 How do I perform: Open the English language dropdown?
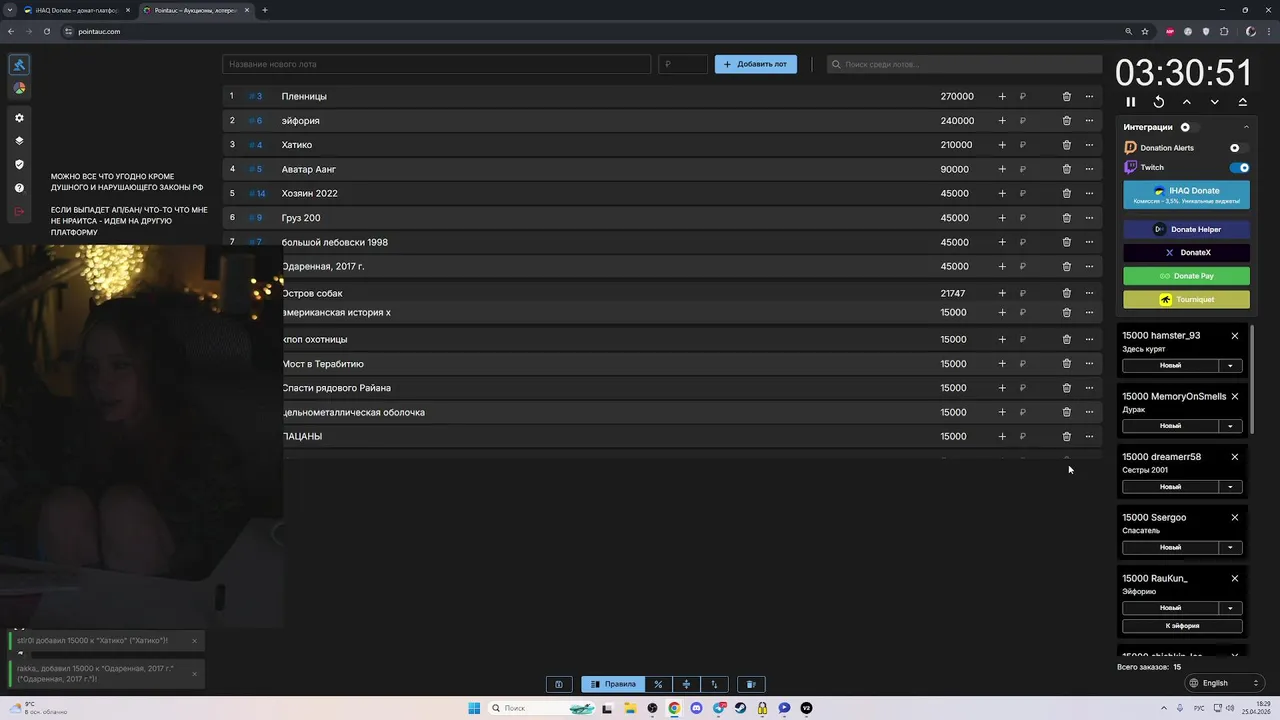pyautogui.click(x=1224, y=683)
